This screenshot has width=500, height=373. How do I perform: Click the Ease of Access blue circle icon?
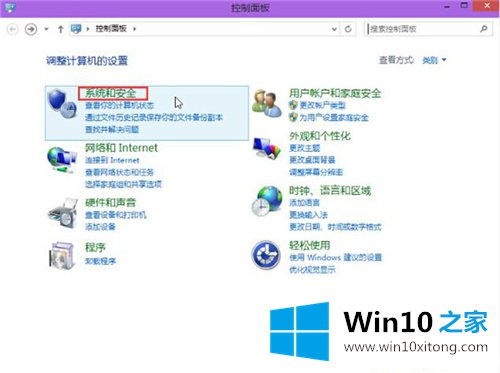(266, 255)
